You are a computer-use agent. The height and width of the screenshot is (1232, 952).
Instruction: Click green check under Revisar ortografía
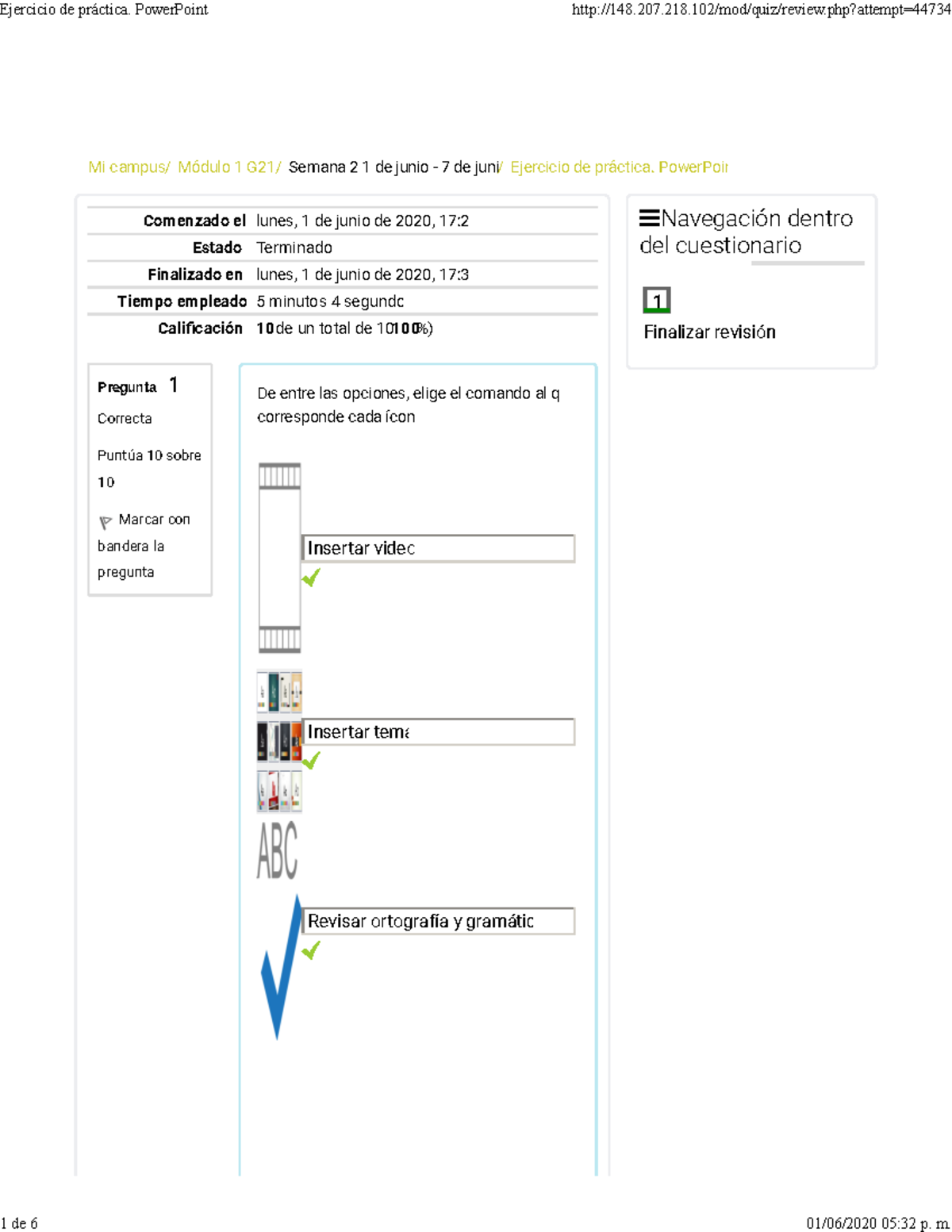[x=311, y=950]
